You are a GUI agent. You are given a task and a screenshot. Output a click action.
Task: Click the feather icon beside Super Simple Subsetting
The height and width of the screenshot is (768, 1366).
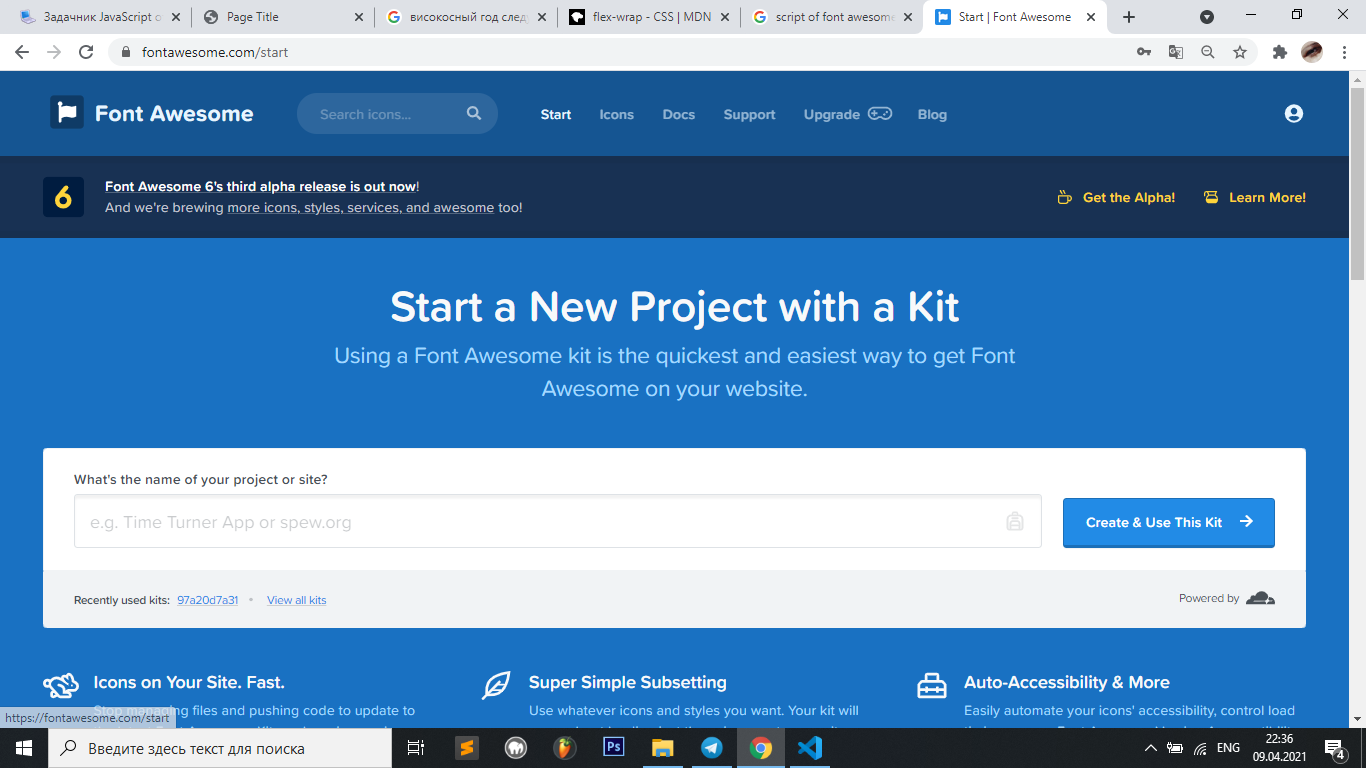(496, 685)
